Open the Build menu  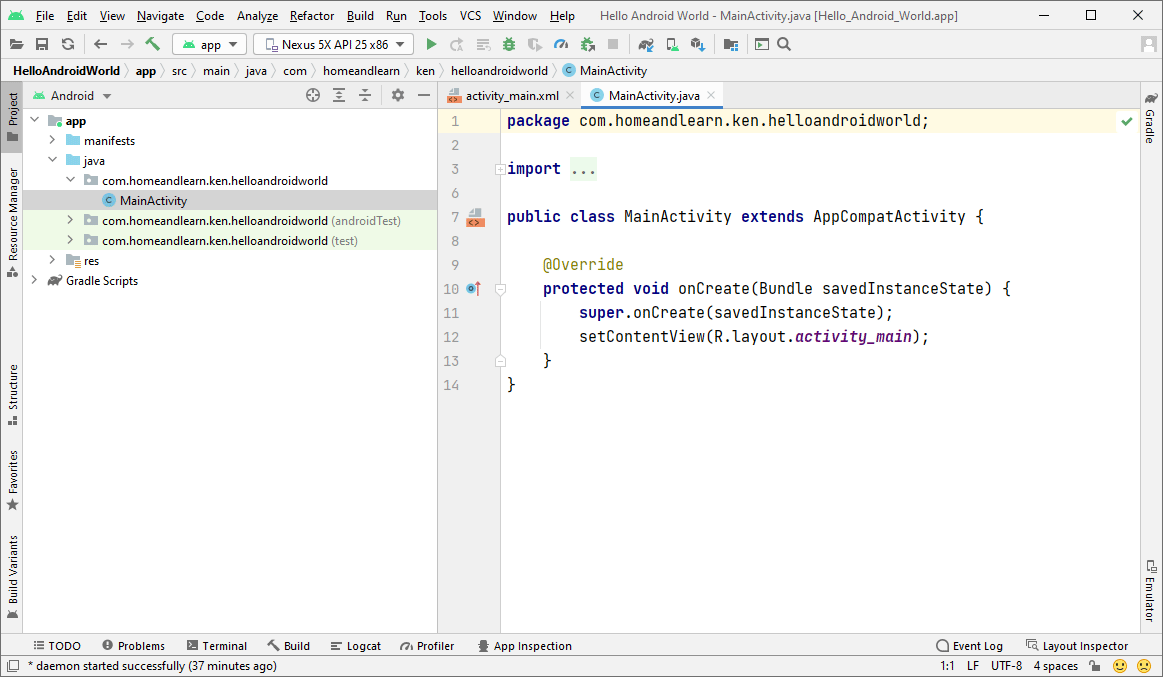click(360, 16)
